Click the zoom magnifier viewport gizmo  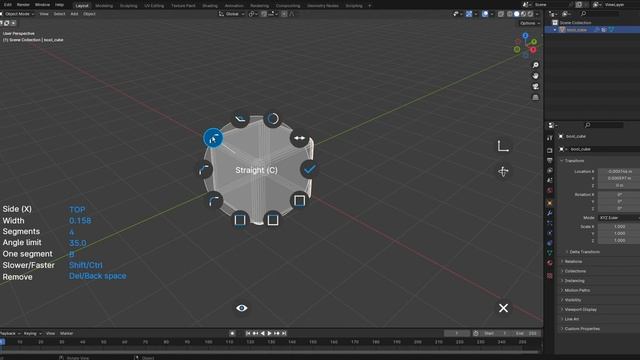point(535,65)
